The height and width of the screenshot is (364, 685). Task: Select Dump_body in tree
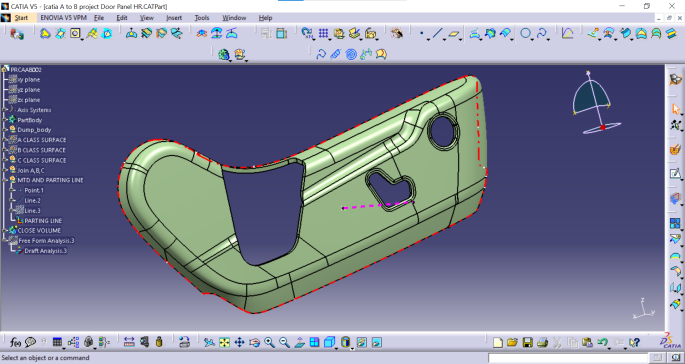[34, 130]
